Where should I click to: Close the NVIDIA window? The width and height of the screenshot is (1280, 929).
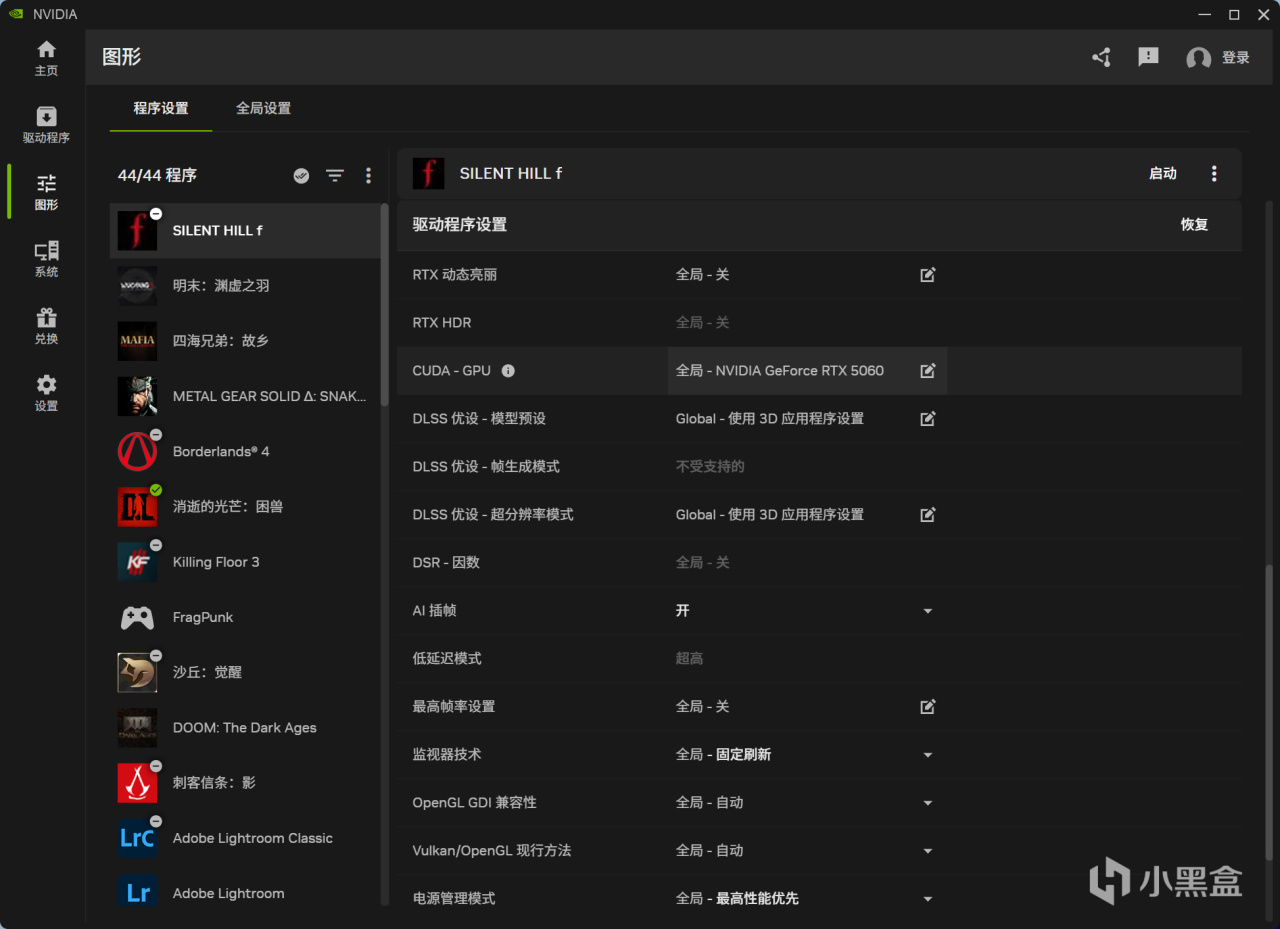1264,14
